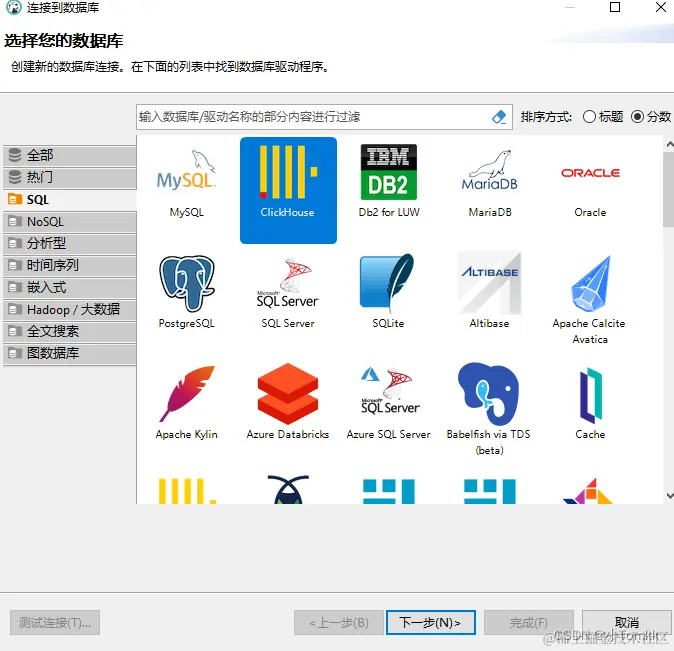Choose the Db2 for LUW driver

389,183
